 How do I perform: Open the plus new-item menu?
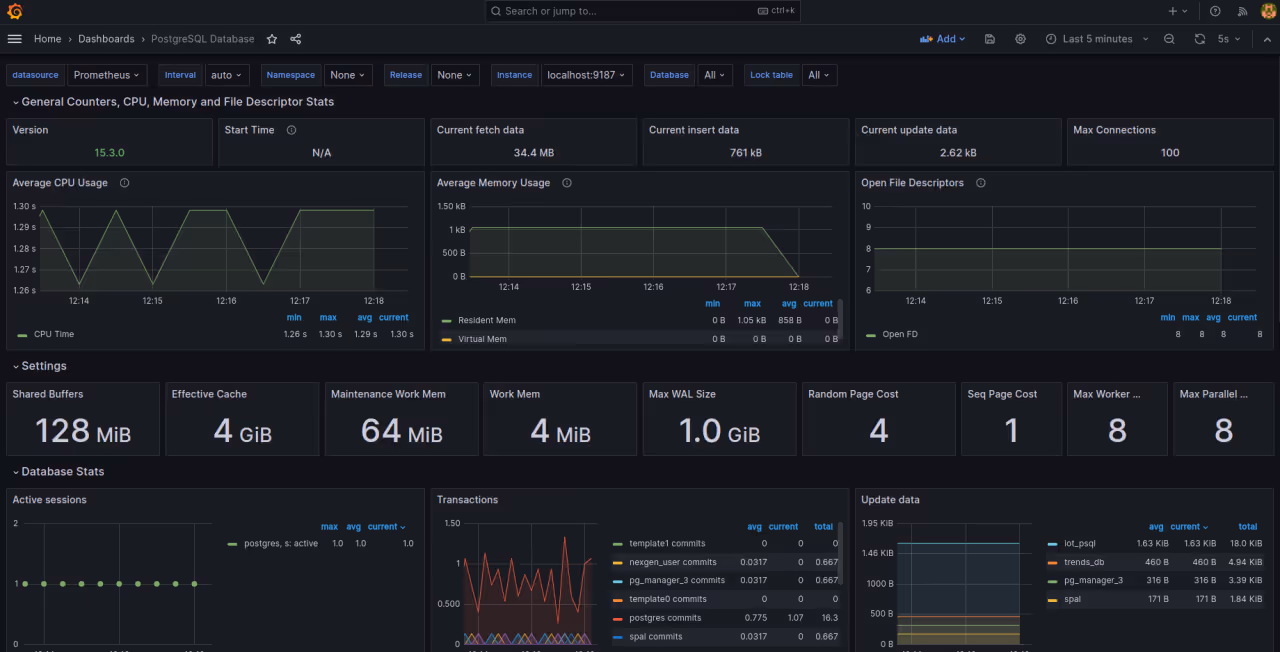1178,11
